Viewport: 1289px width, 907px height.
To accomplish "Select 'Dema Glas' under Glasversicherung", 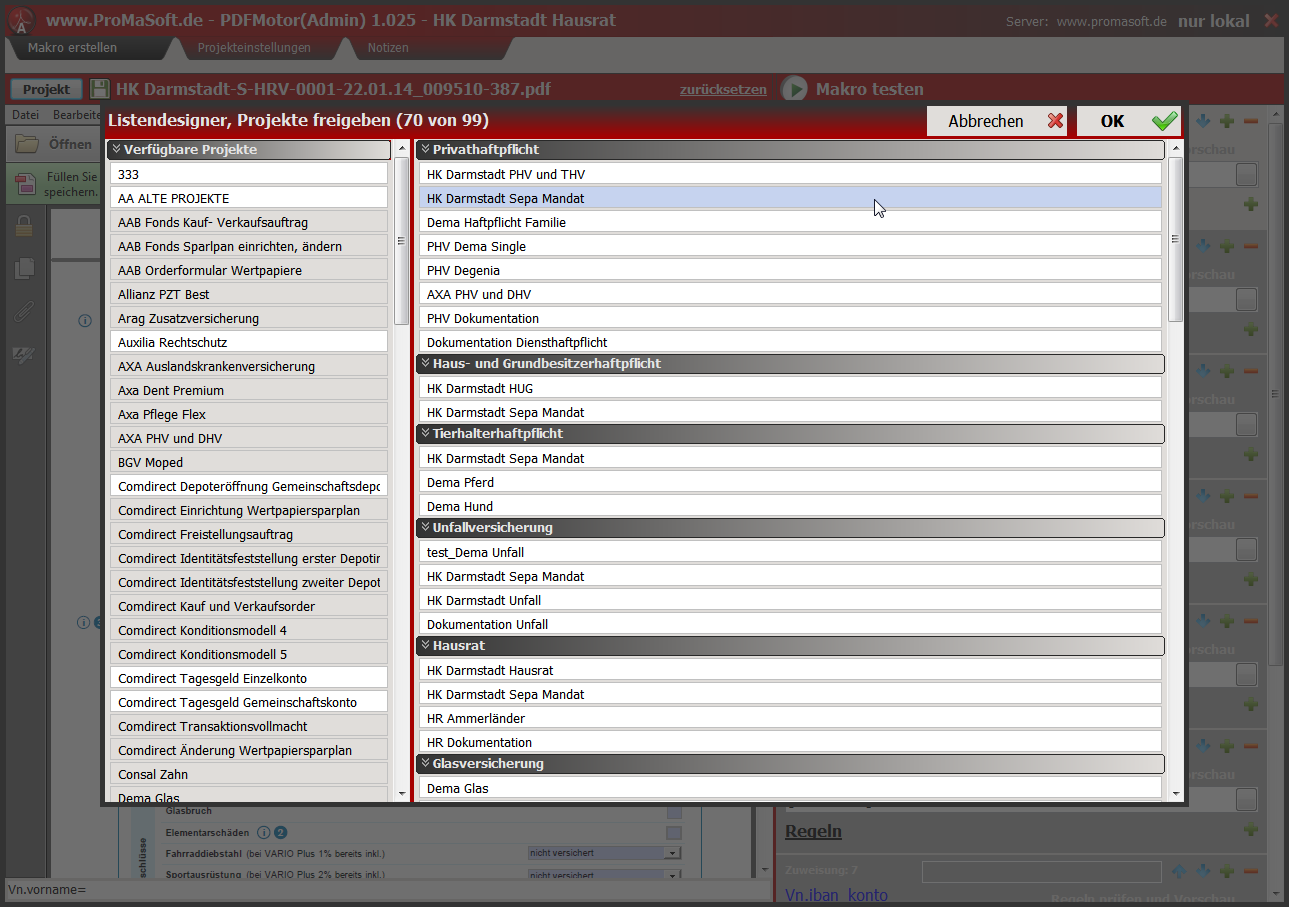I will (x=791, y=788).
